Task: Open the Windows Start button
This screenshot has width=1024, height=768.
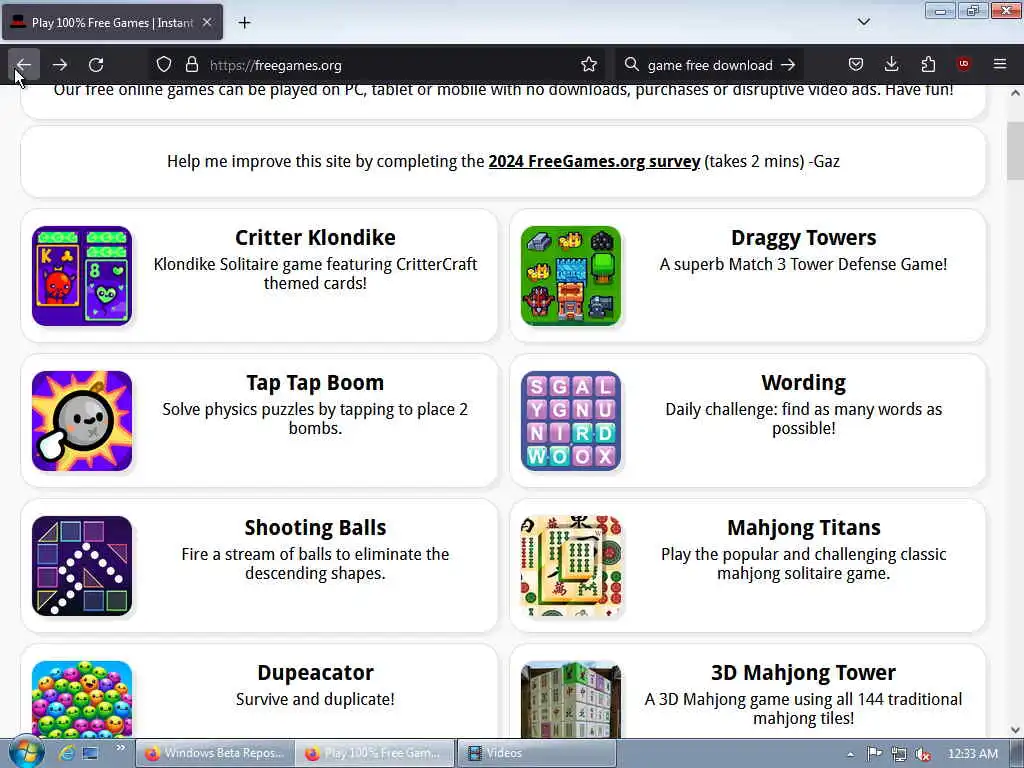Action: pyautogui.click(x=26, y=753)
